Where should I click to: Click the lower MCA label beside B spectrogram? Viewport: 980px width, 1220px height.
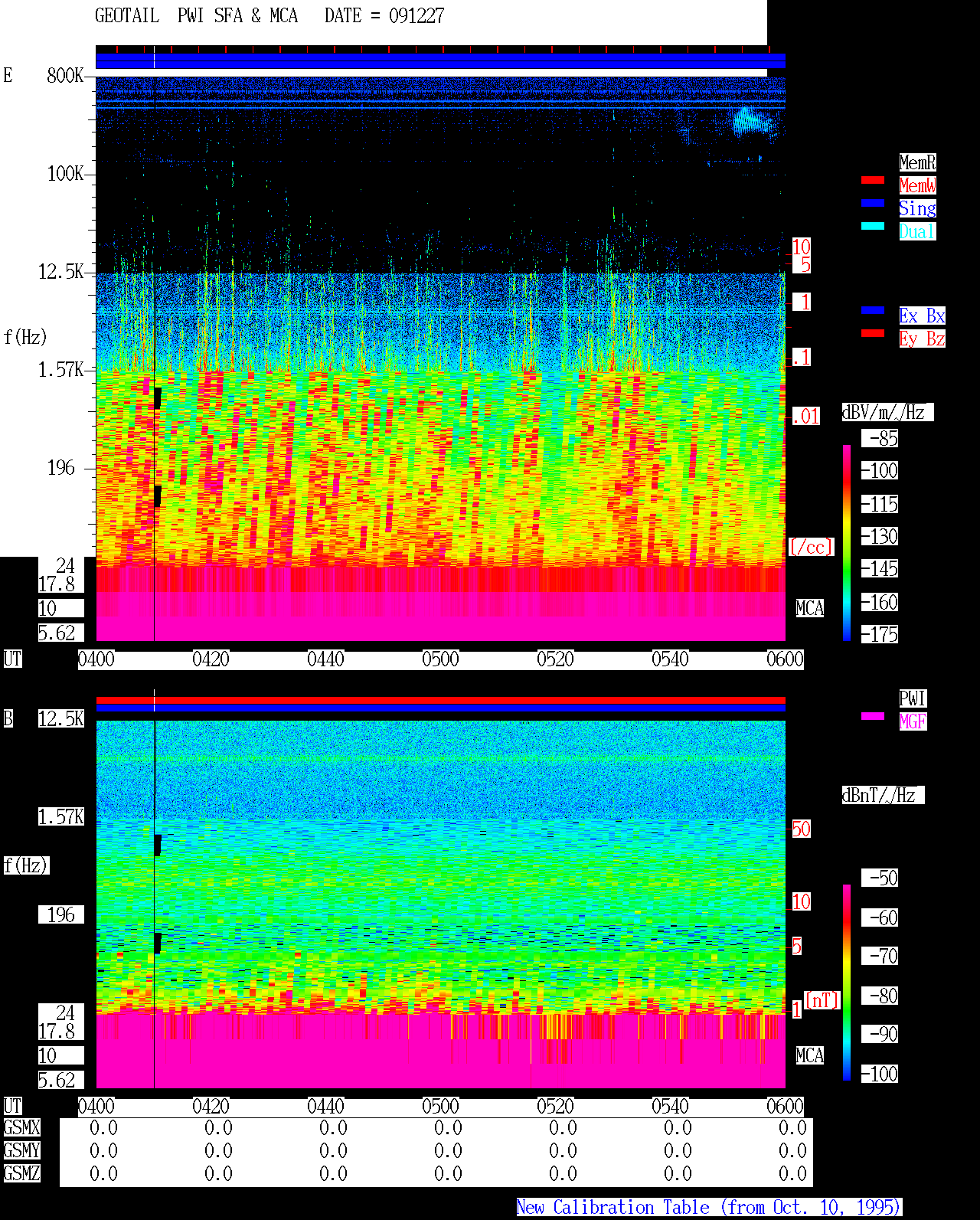810,1056
